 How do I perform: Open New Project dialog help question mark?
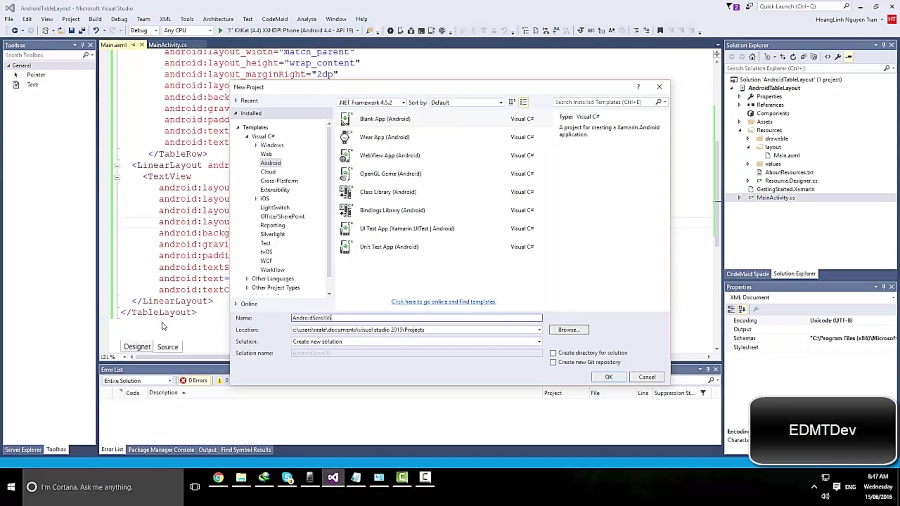tap(638, 87)
